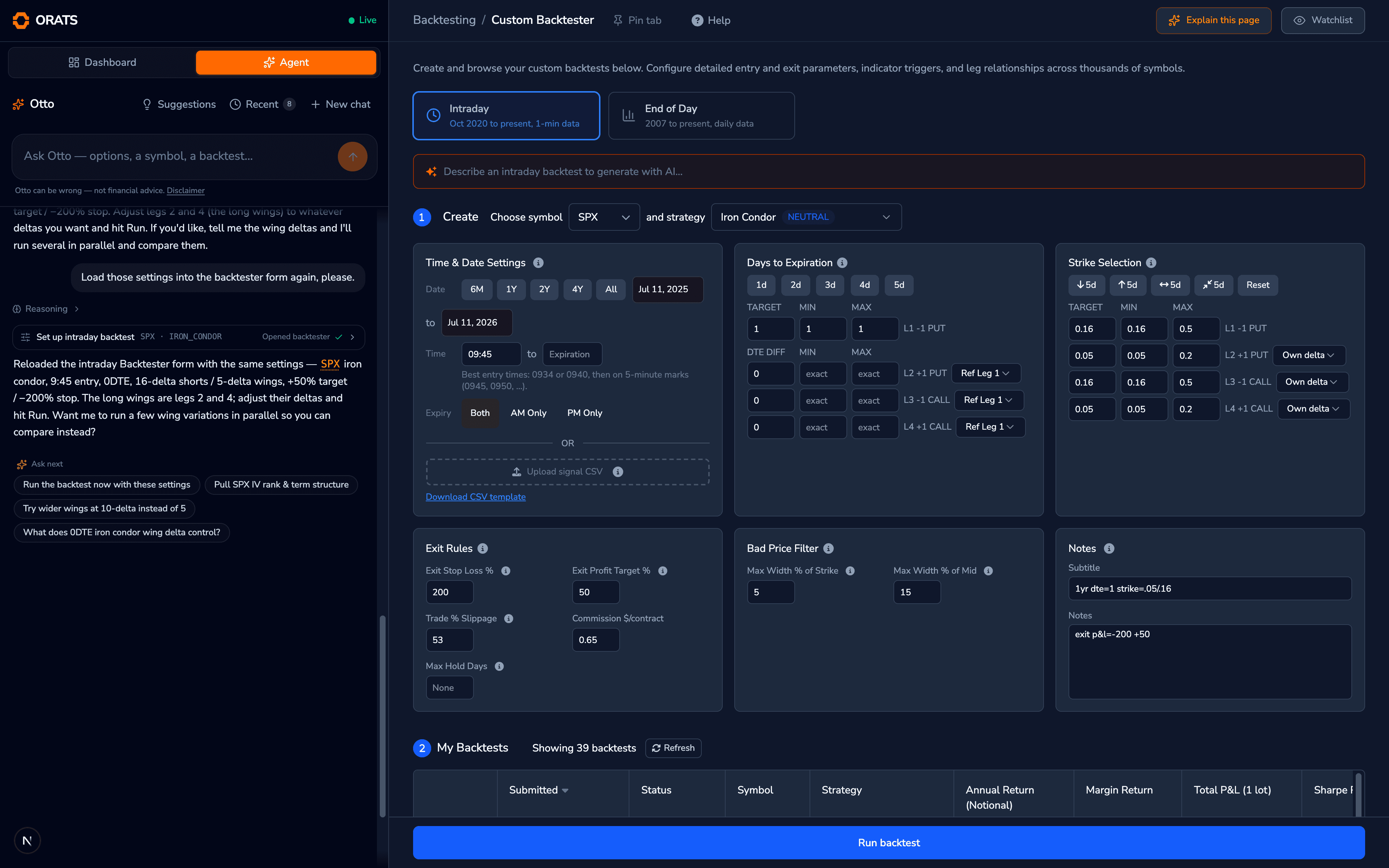Widen strikes with the horizontal-arrows 5d button
The width and height of the screenshot is (1389, 868).
(x=1170, y=285)
